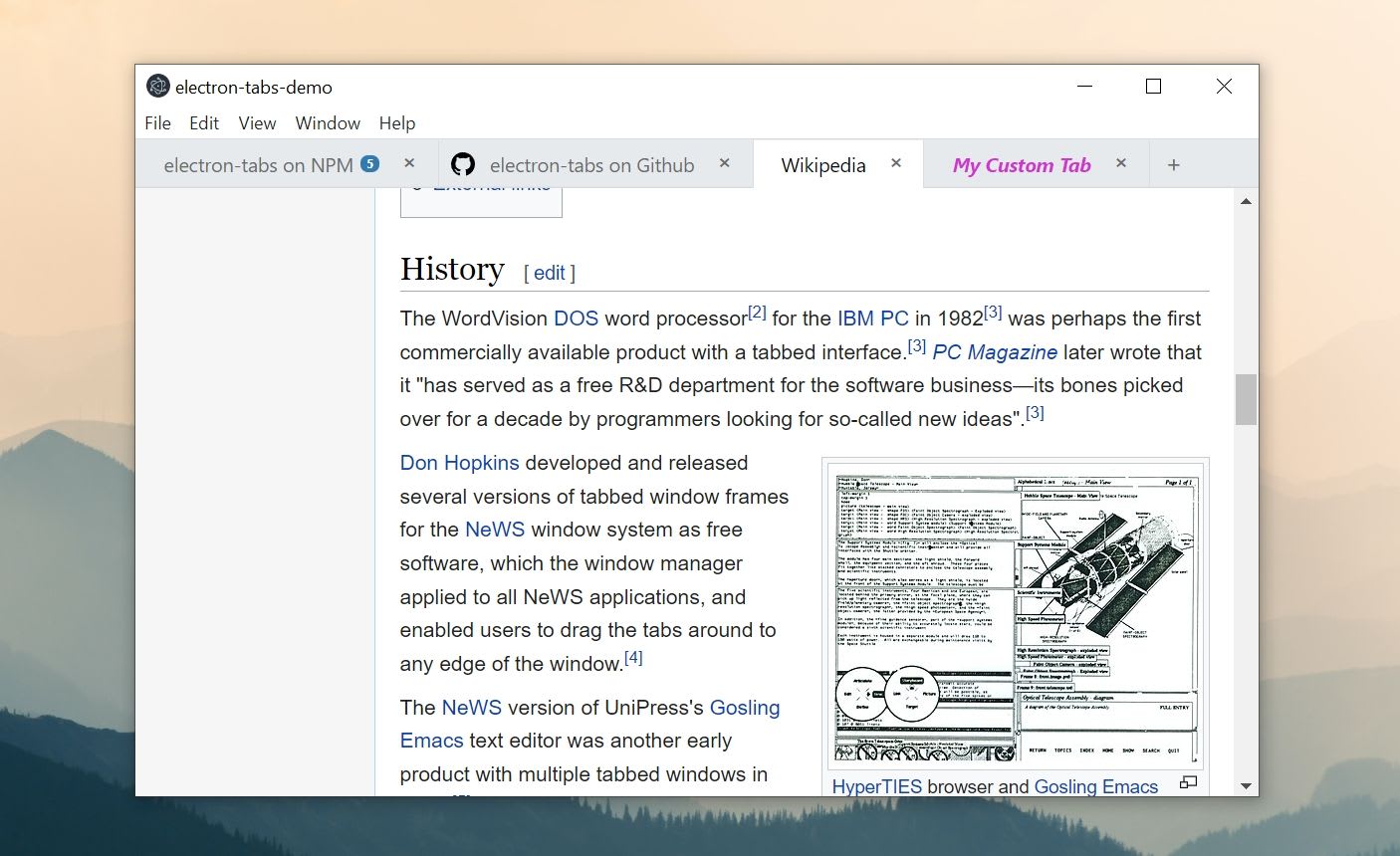Open the File menu

click(156, 123)
